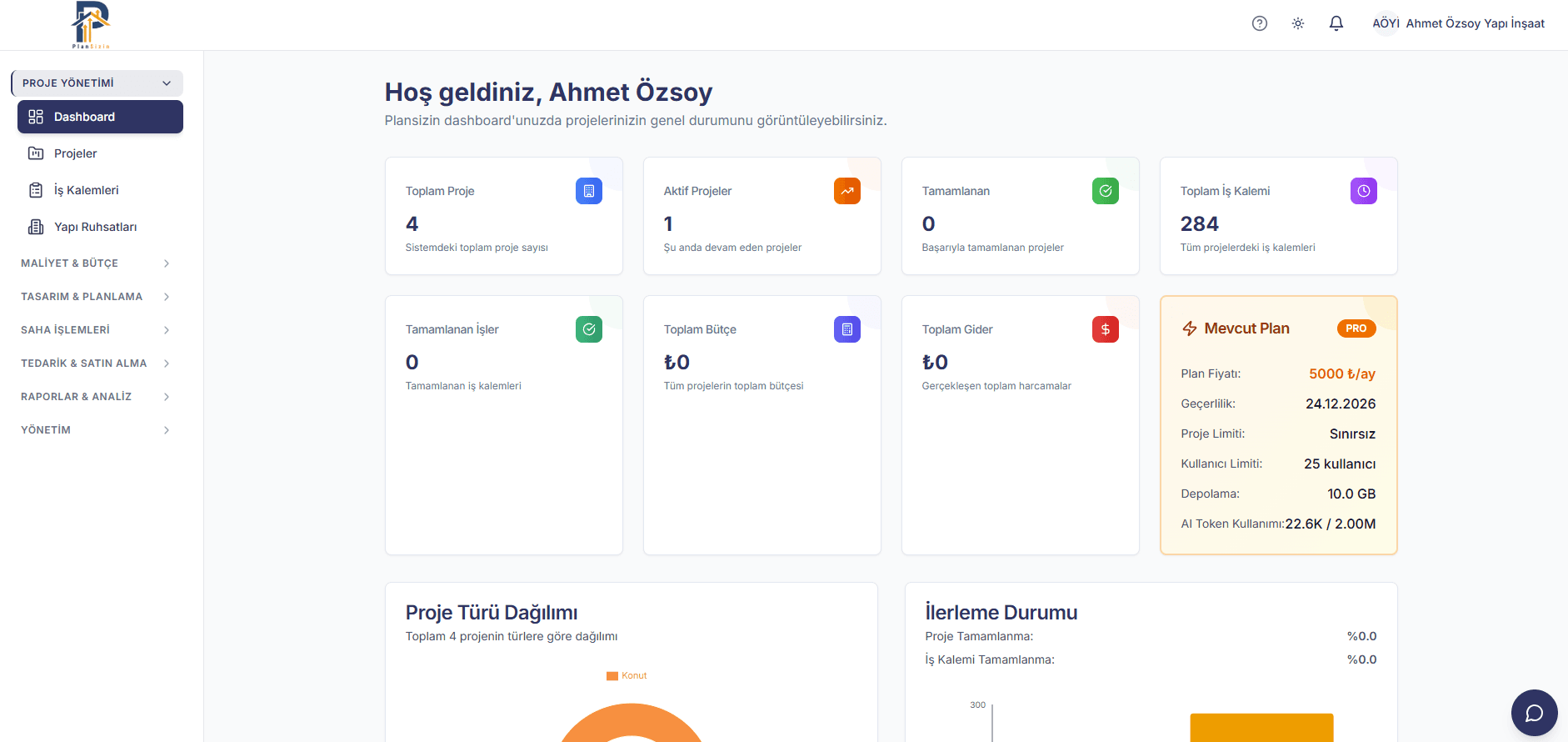Click the Mevcut Plan lightning icon
The height and width of the screenshot is (742, 1568).
pyautogui.click(x=1190, y=328)
